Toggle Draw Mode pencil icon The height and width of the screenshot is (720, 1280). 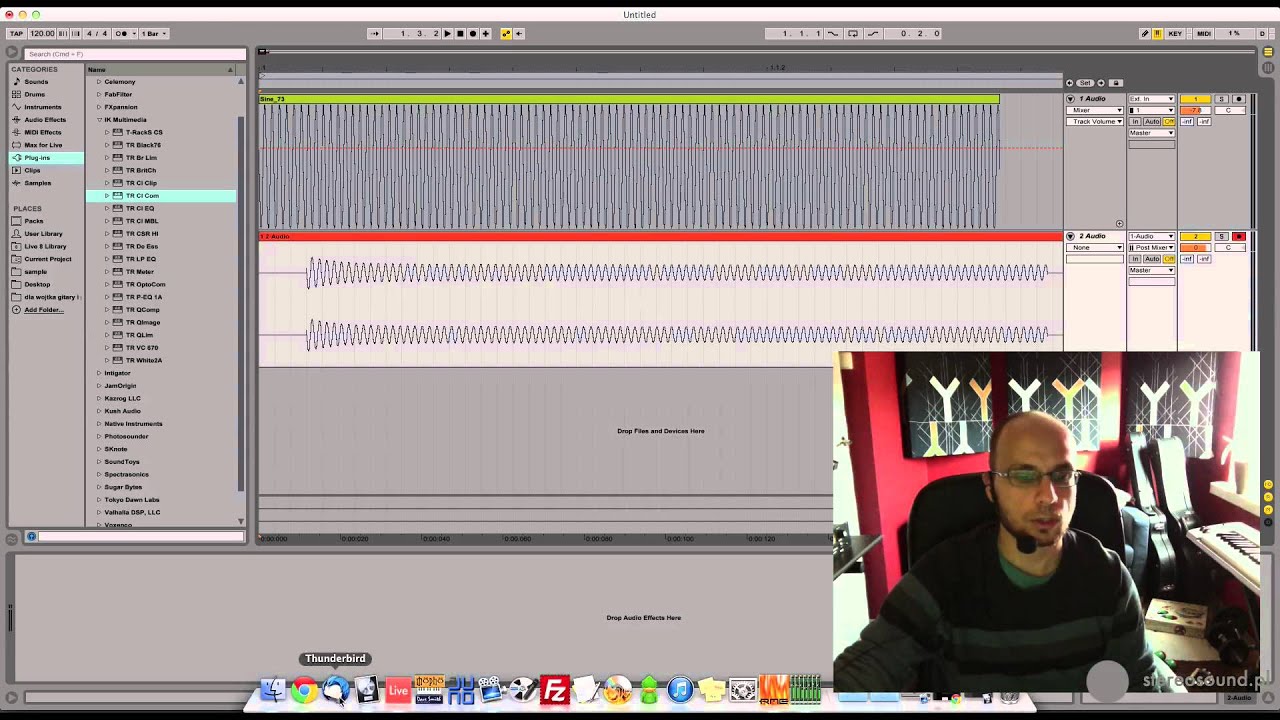click(1145, 33)
